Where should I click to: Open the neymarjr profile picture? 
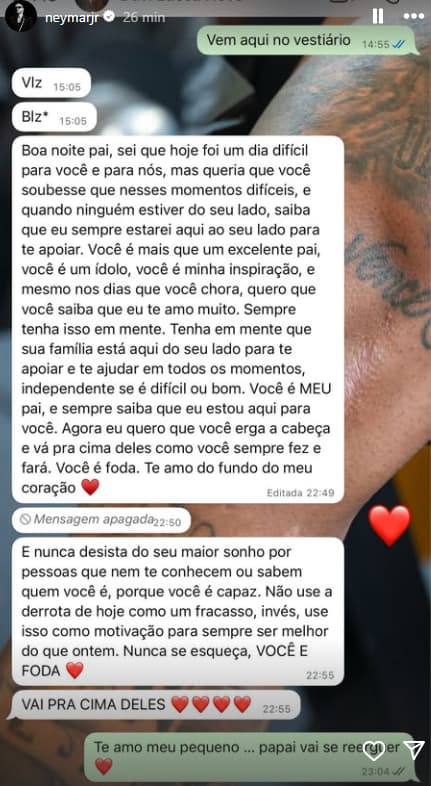coord(21,17)
